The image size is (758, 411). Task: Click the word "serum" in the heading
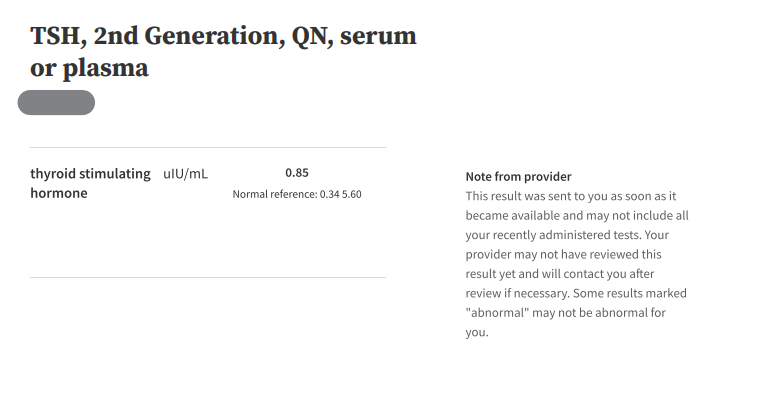[x=379, y=37]
